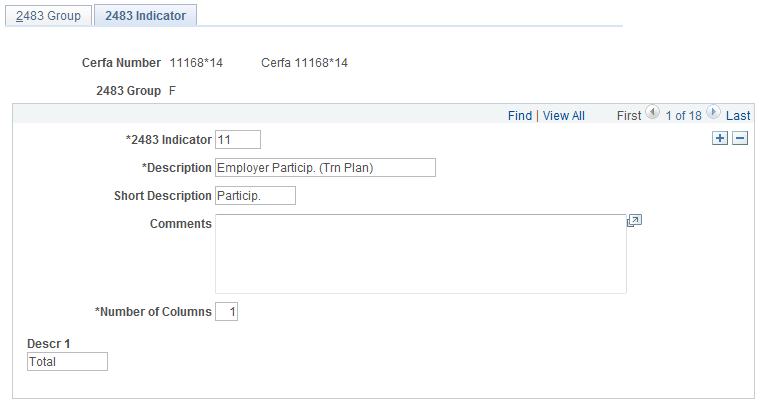
Task: Click the 1 of 18 row counter
Action: pyautogui.click(x=683, y=116)
